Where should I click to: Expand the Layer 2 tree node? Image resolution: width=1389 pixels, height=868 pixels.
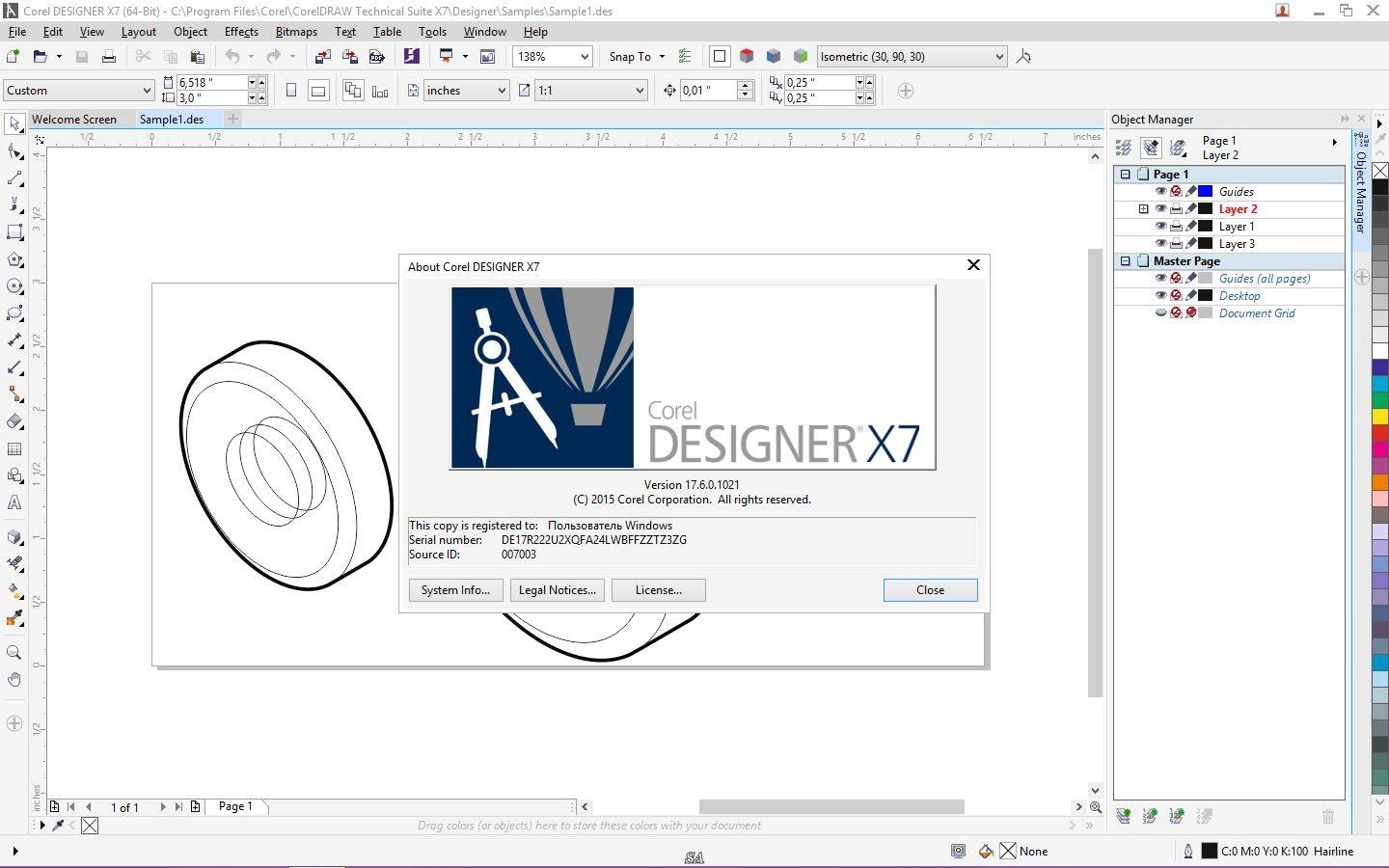pyautogui.click(x=1144, y=209)
